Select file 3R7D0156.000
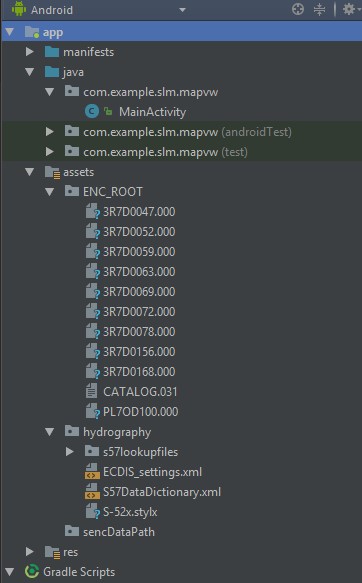This screenshot has height=583, width=362. click(139, 352)
